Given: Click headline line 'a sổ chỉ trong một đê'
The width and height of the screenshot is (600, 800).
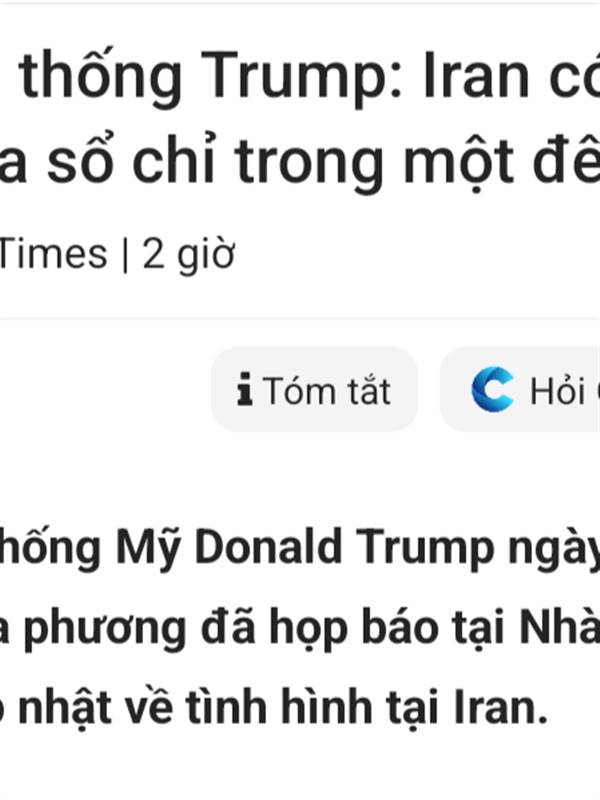Looking at the screenshot, I should (300, 161).
